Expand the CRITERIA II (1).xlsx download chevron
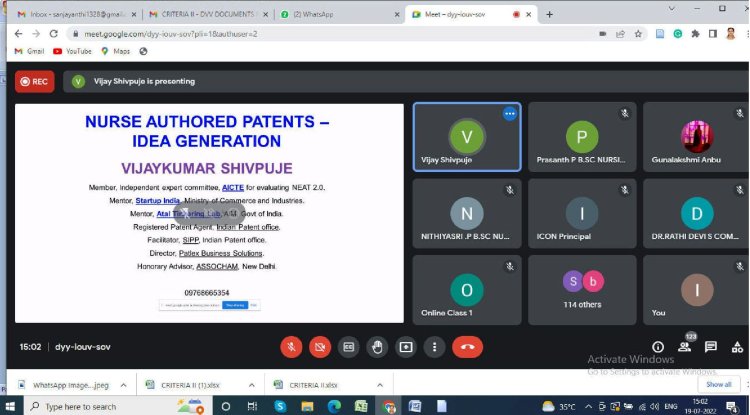Viewport: 750px width, 415px height. click(x=252, y=385)
